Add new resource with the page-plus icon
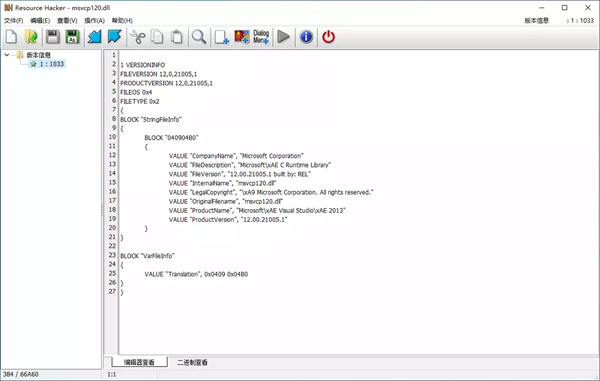 222,37
